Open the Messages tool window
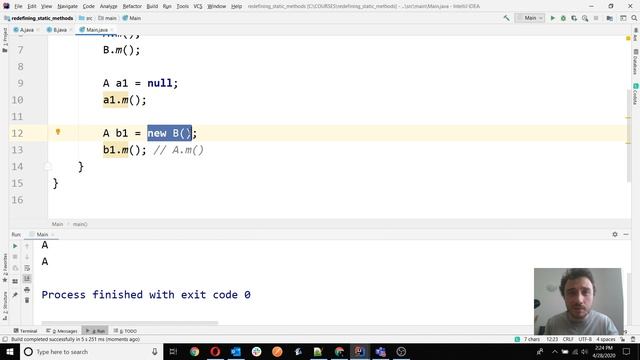Screen dimensions: 640x360 tap(62, 331)
